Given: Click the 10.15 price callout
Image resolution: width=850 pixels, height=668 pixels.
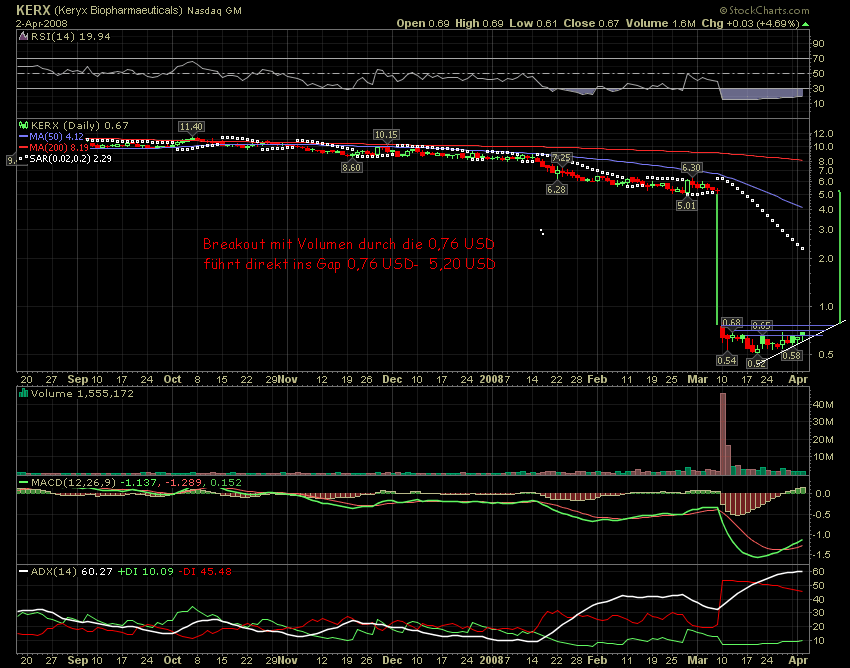Looking at the screenshot, I should coord(386,134).
